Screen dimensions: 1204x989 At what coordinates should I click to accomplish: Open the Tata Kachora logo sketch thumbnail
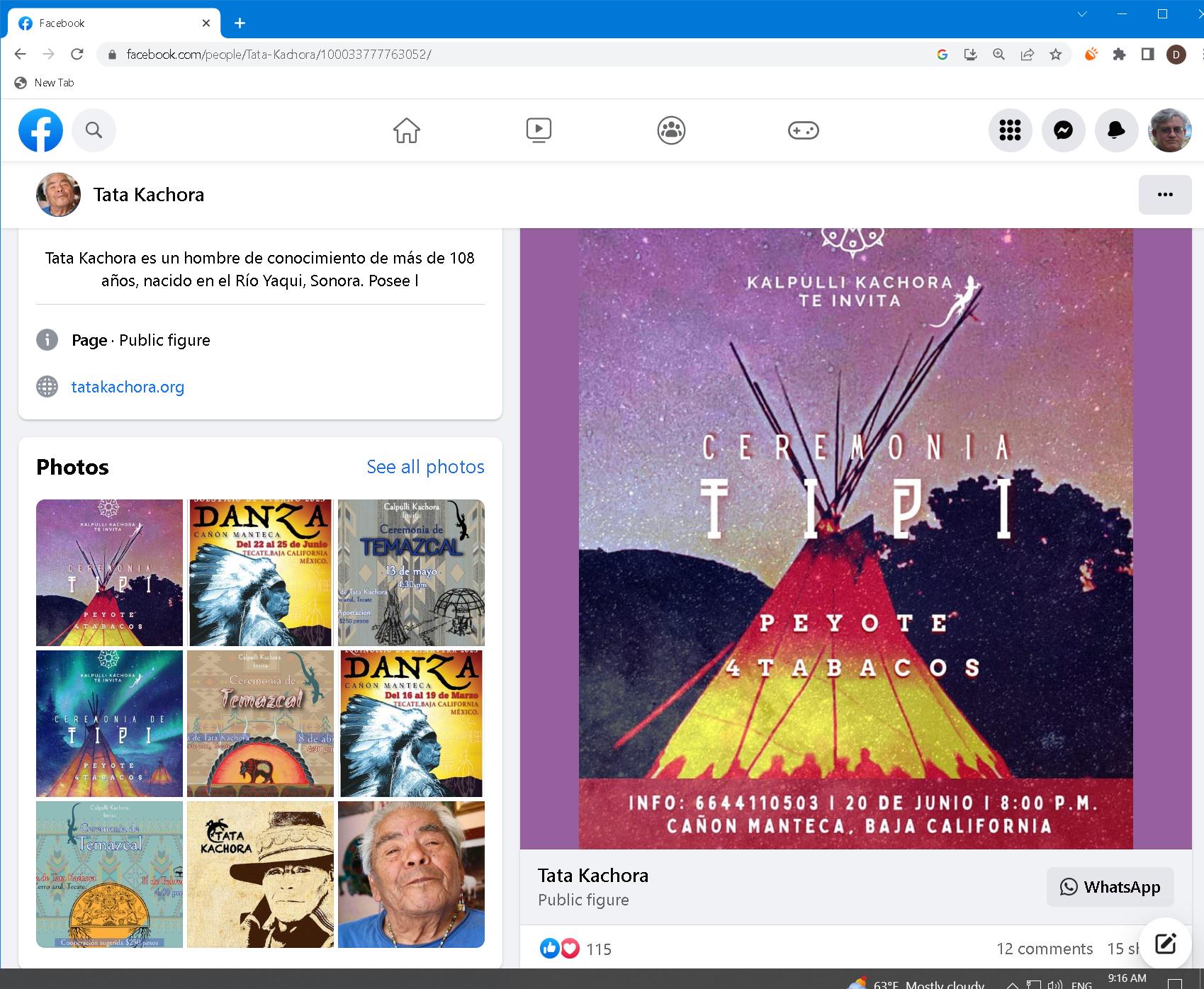[260, 874]
